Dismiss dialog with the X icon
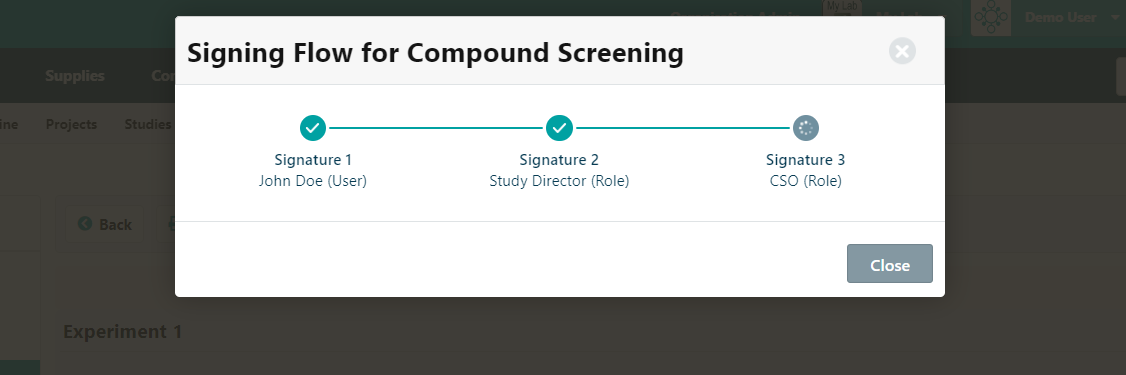1126x375 pixels. pyautogui.click(x=903, y=51)
